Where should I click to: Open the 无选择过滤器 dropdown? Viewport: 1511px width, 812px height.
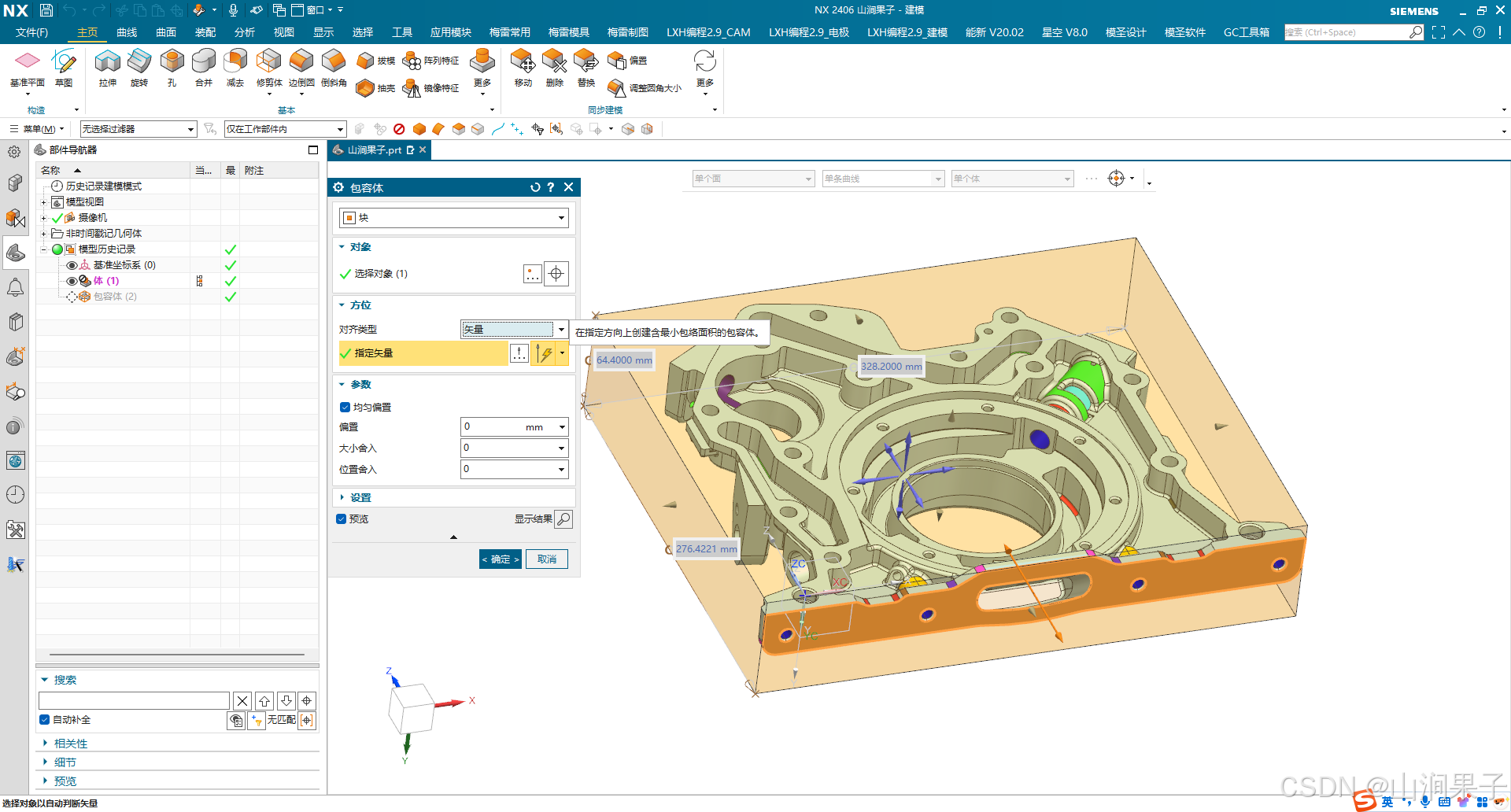(139, 129)
